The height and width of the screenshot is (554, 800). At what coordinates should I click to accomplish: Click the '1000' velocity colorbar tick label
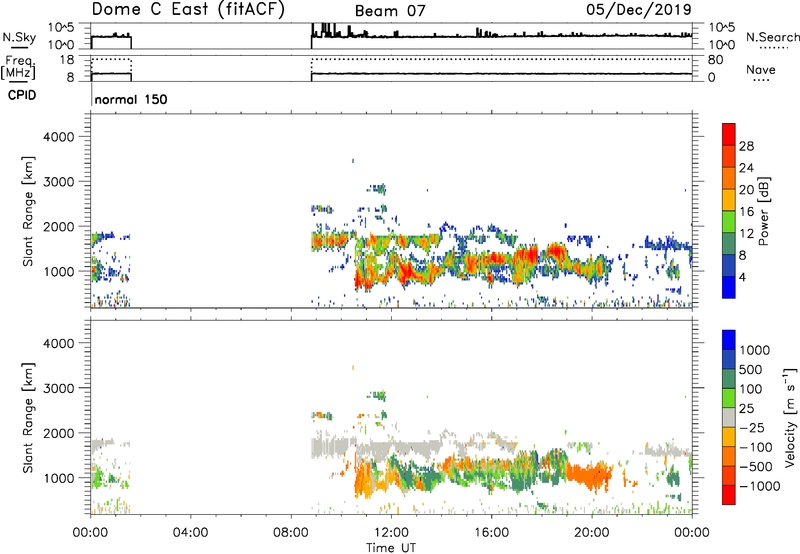tap(755, 350)
